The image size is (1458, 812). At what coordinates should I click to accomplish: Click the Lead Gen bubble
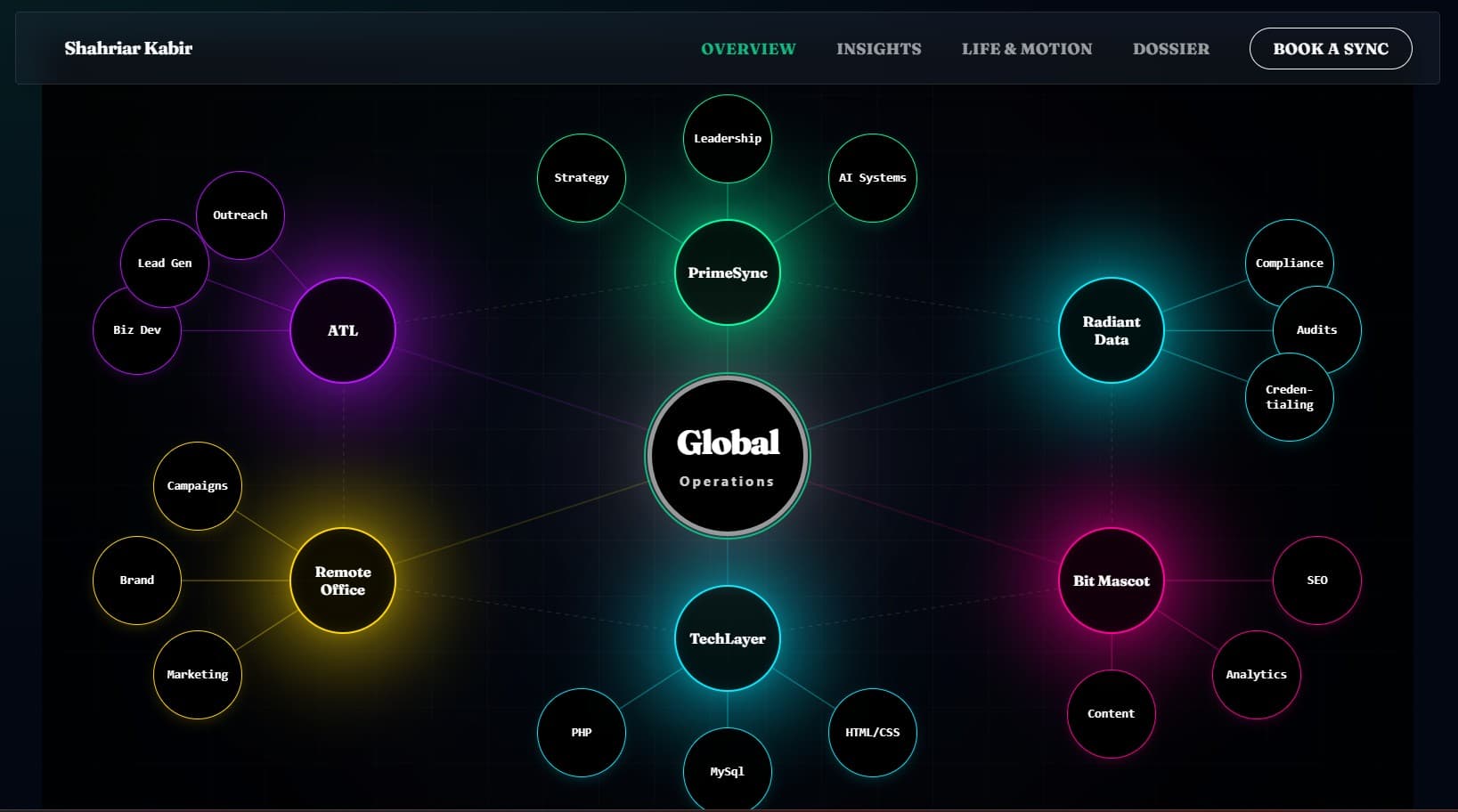[164, 263]
